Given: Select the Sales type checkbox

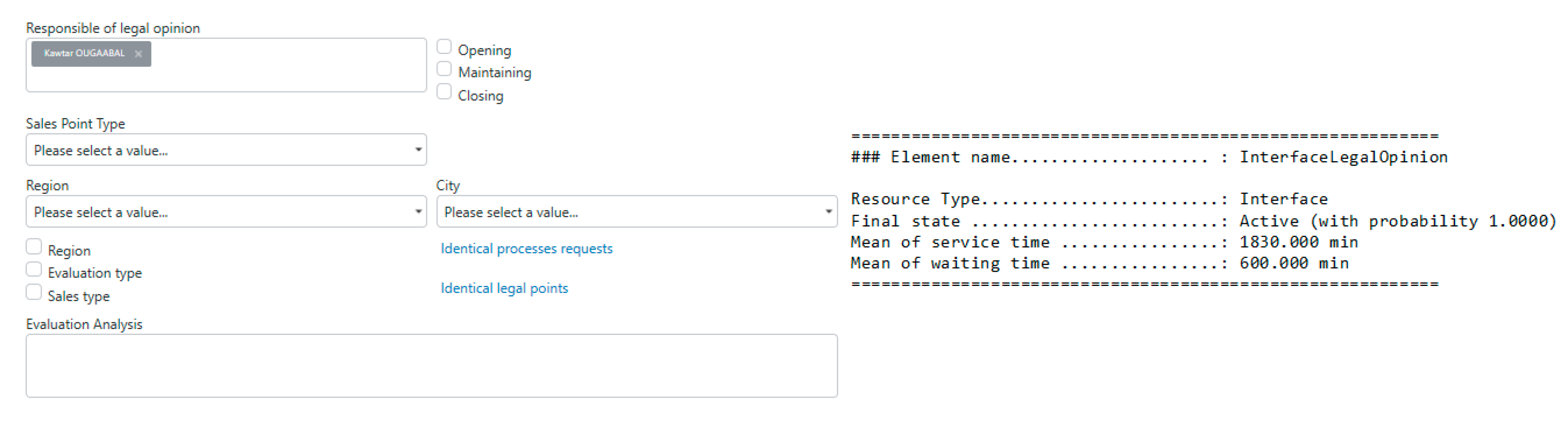Looking at the screenshot, I should click(x=34, y=292).
